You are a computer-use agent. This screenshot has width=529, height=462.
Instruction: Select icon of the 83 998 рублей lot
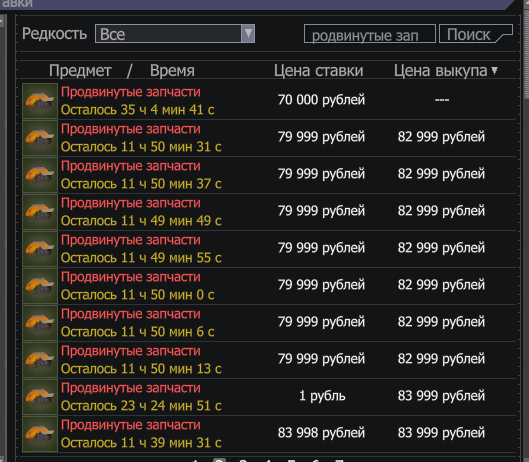(40, 434)
